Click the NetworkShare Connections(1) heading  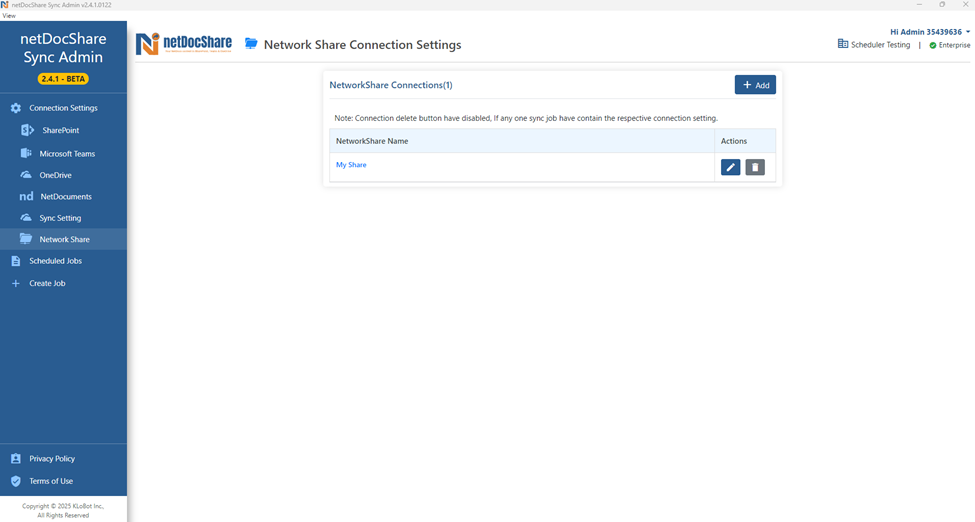[x=390, y=85]
